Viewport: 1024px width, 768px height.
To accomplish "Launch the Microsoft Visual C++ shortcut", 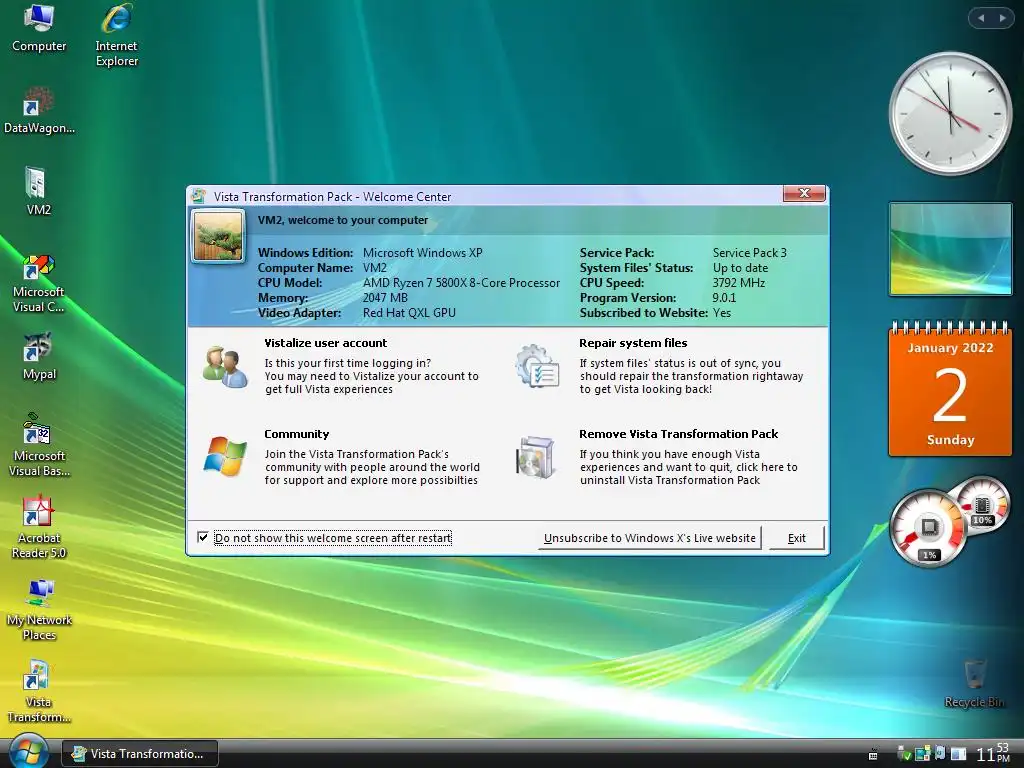I will tap(38, 283).
